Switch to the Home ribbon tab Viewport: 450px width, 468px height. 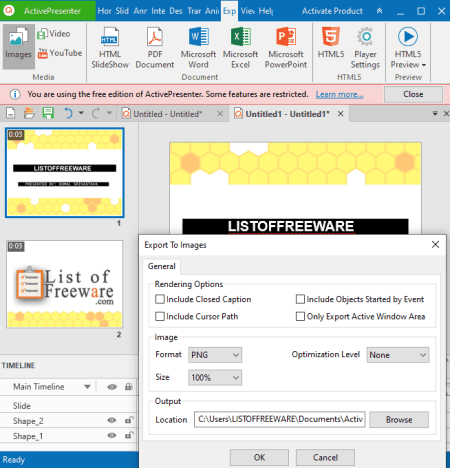tap(104, 11)
